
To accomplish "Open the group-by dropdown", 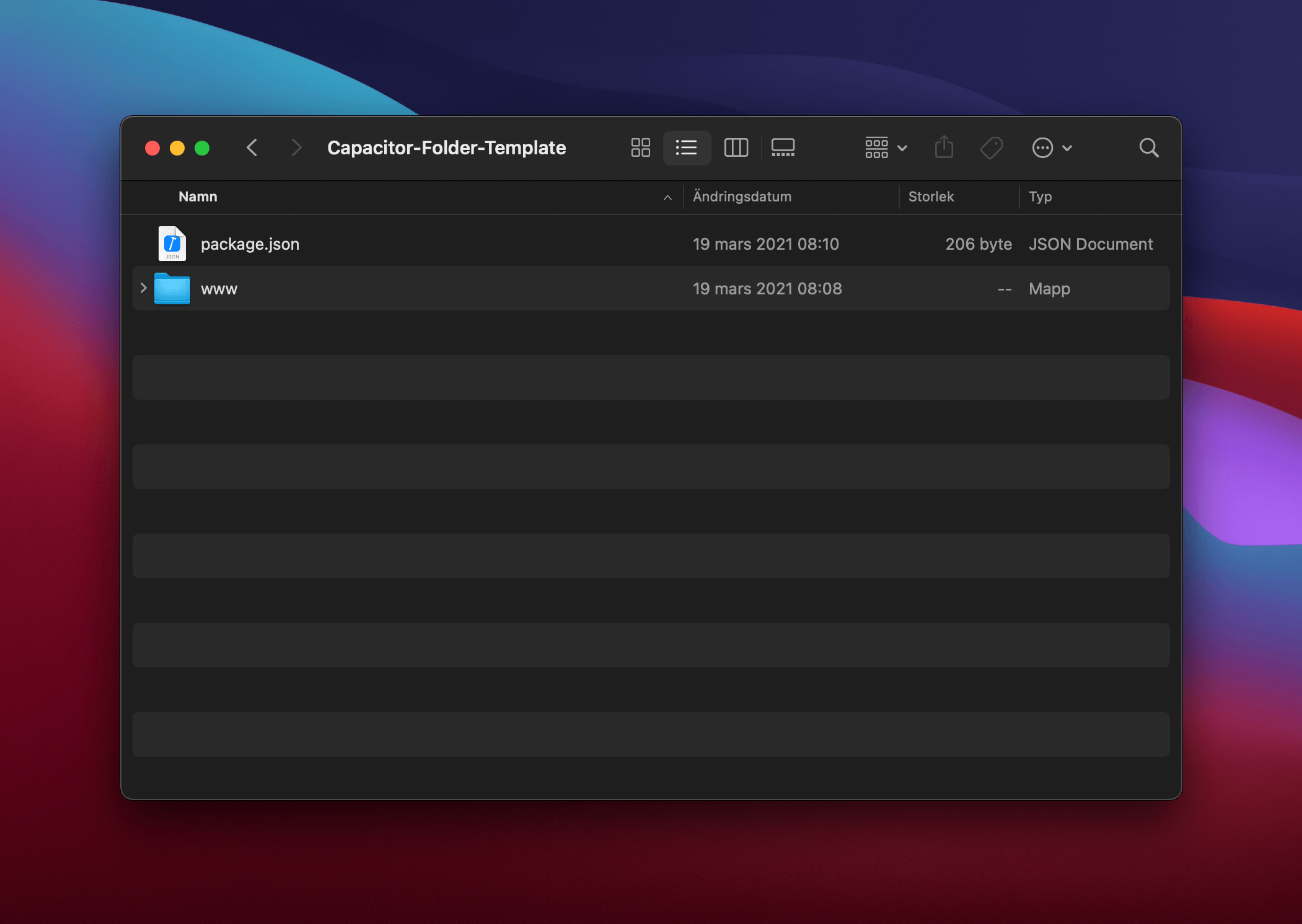I will 886,147.
